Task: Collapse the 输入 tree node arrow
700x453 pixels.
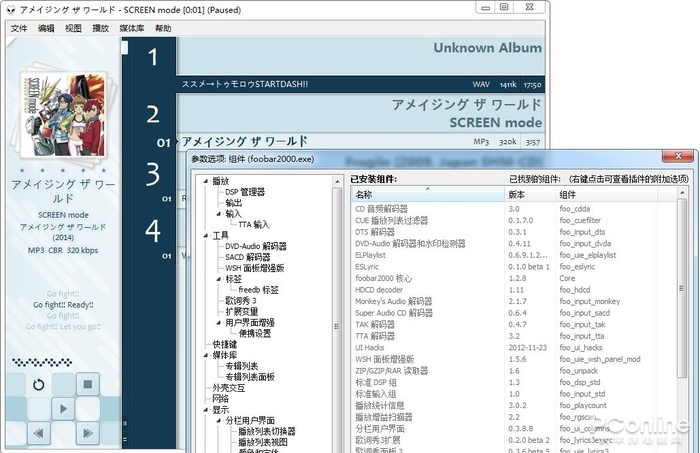Action: tap(219, 214)
